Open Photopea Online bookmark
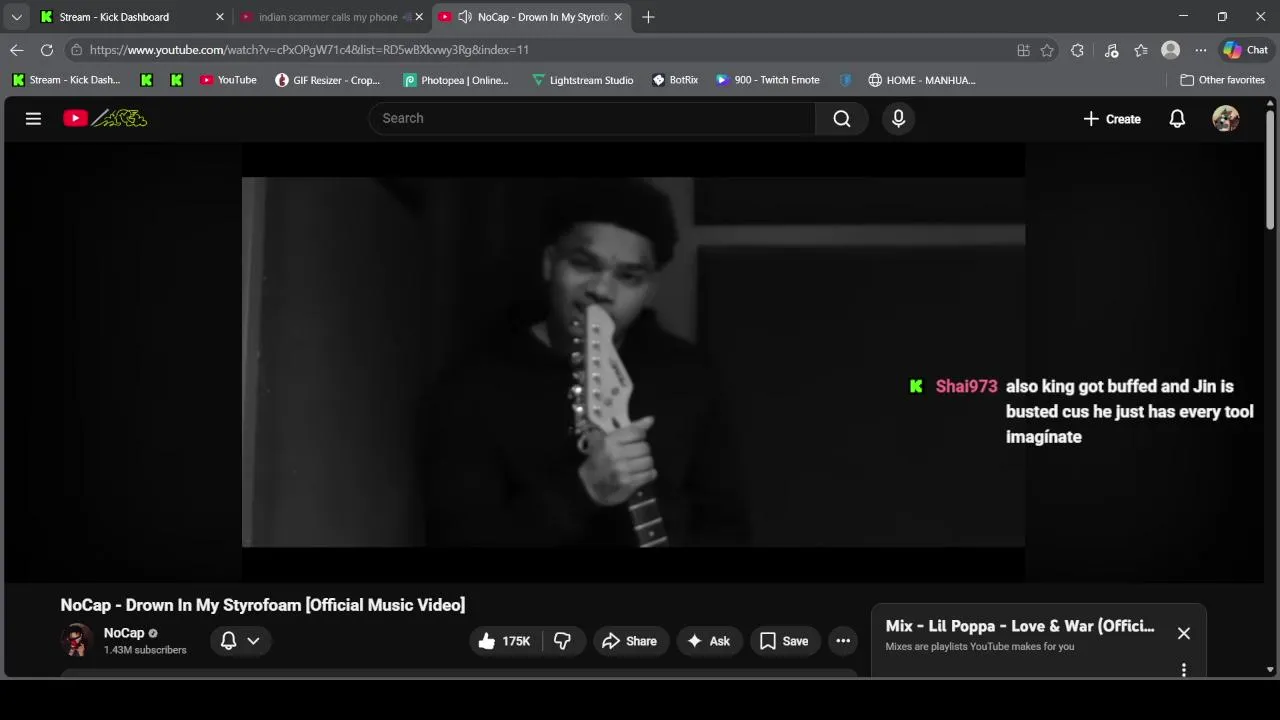Screen dimensions: 1280x720 pos(456,80)
